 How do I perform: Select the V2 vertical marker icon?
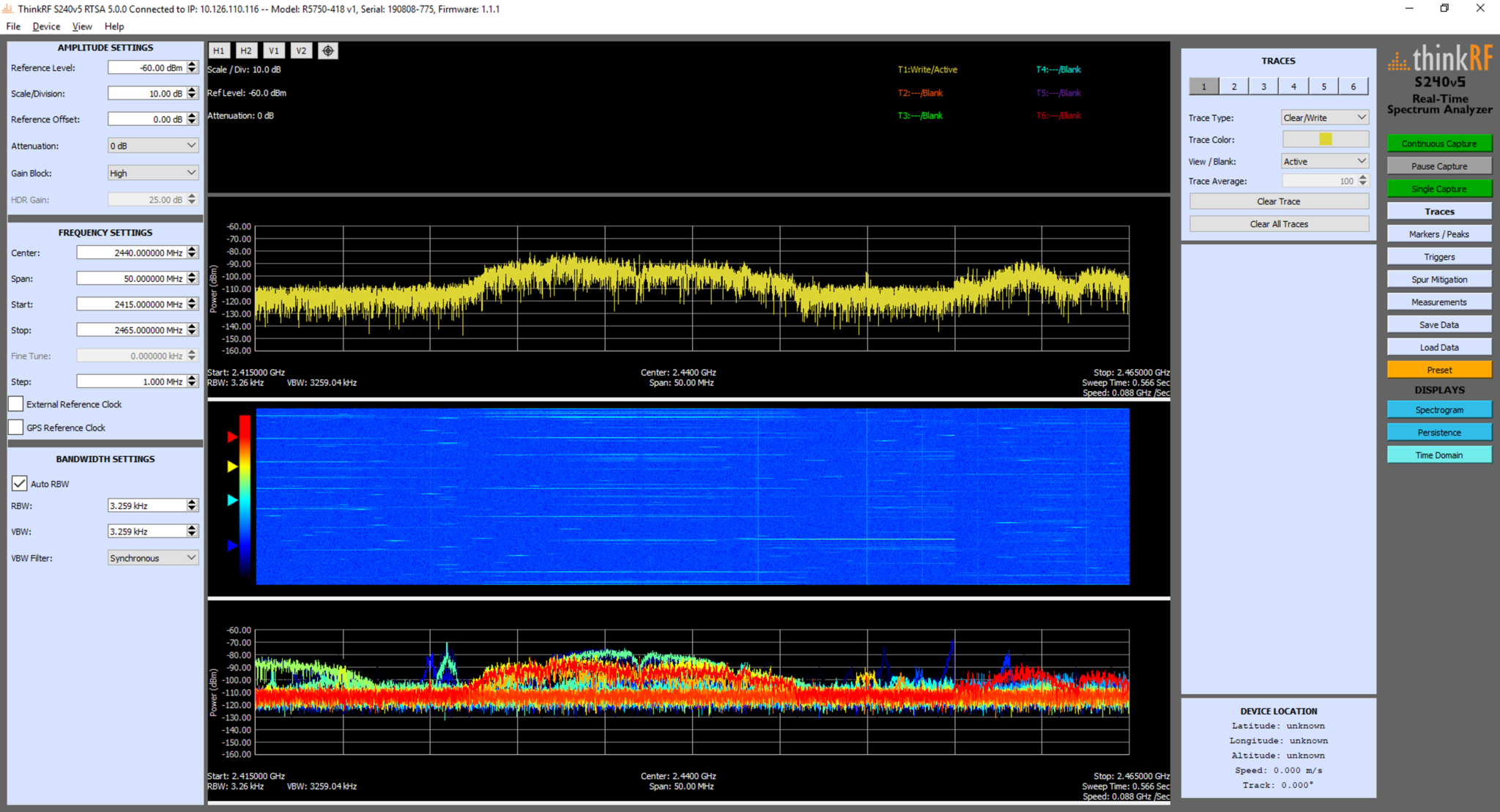(x=301, y=50)
